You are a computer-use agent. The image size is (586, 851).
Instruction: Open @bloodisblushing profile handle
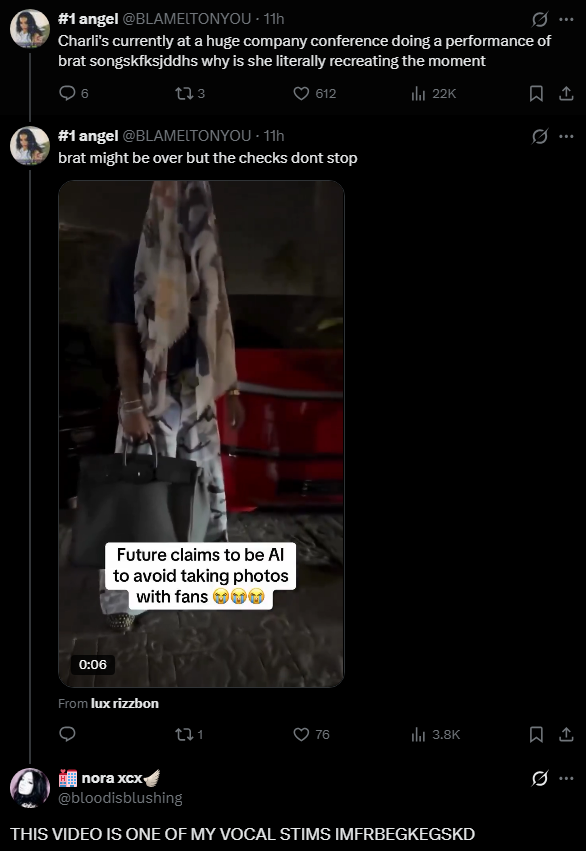(x=120, y=798)
